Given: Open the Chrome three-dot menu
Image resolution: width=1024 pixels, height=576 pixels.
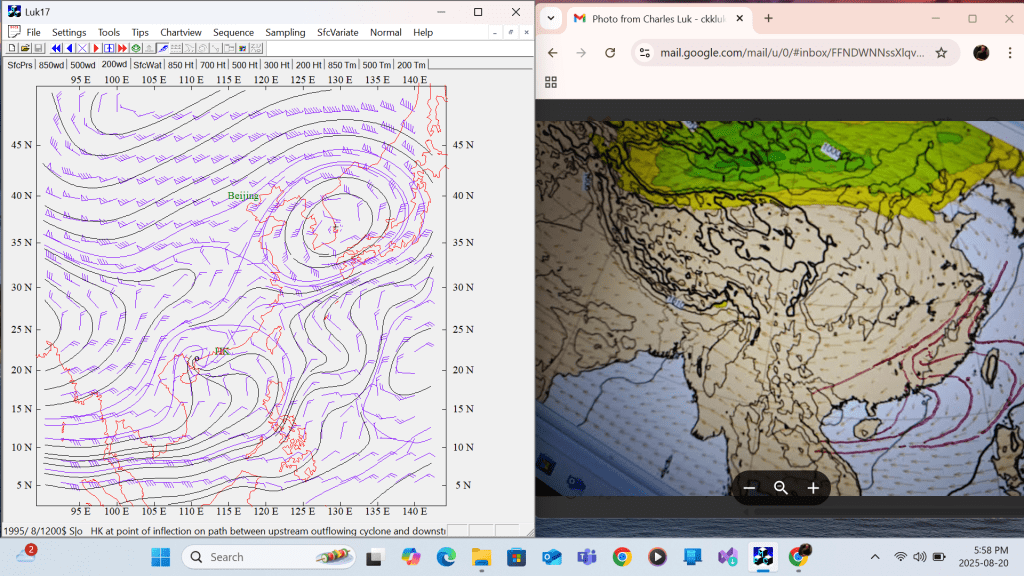Looking at the screenshot, I should 1010,53.
